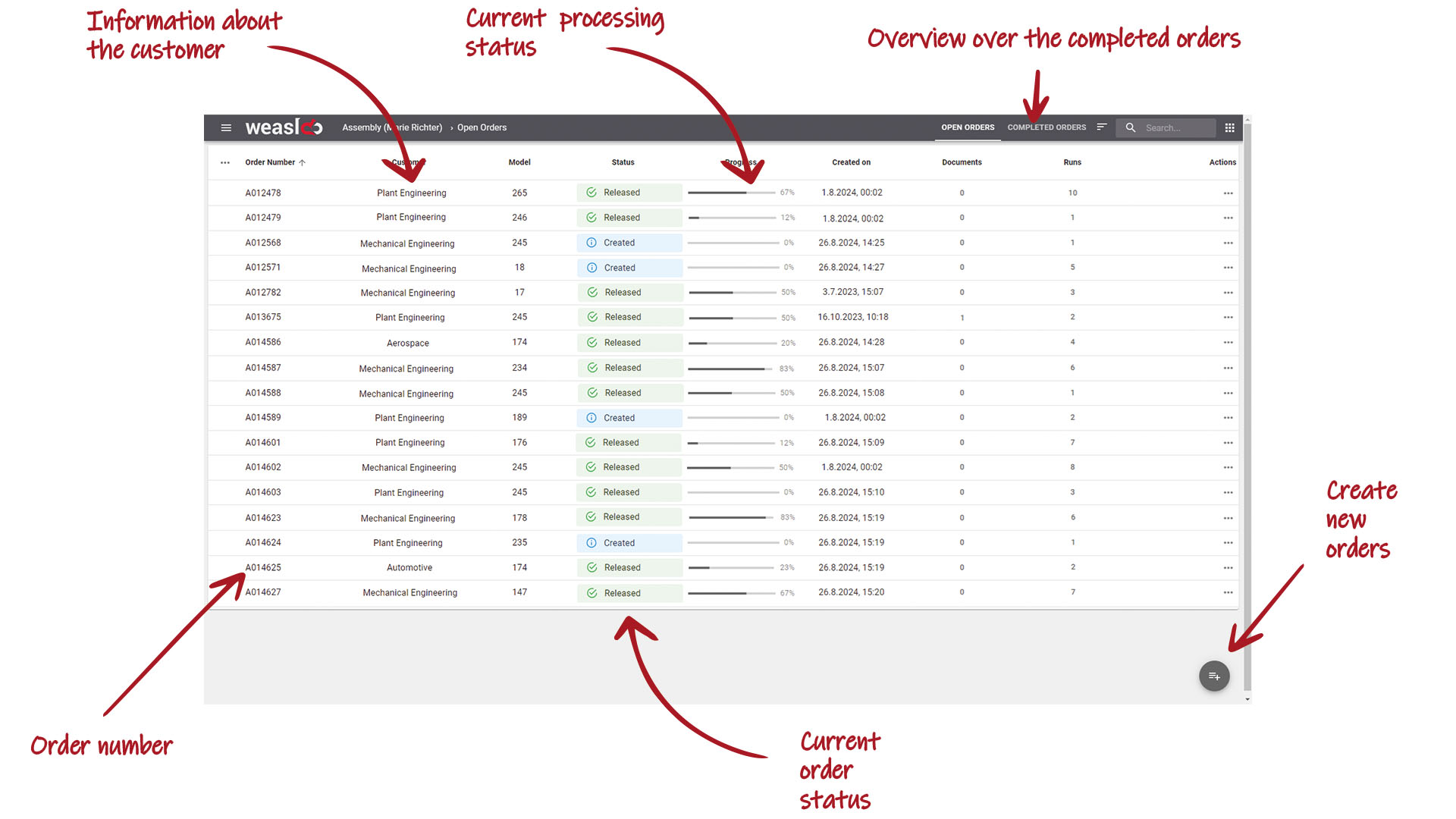
Task: Click the green check icon on order A012478
Action: (592, 192)
